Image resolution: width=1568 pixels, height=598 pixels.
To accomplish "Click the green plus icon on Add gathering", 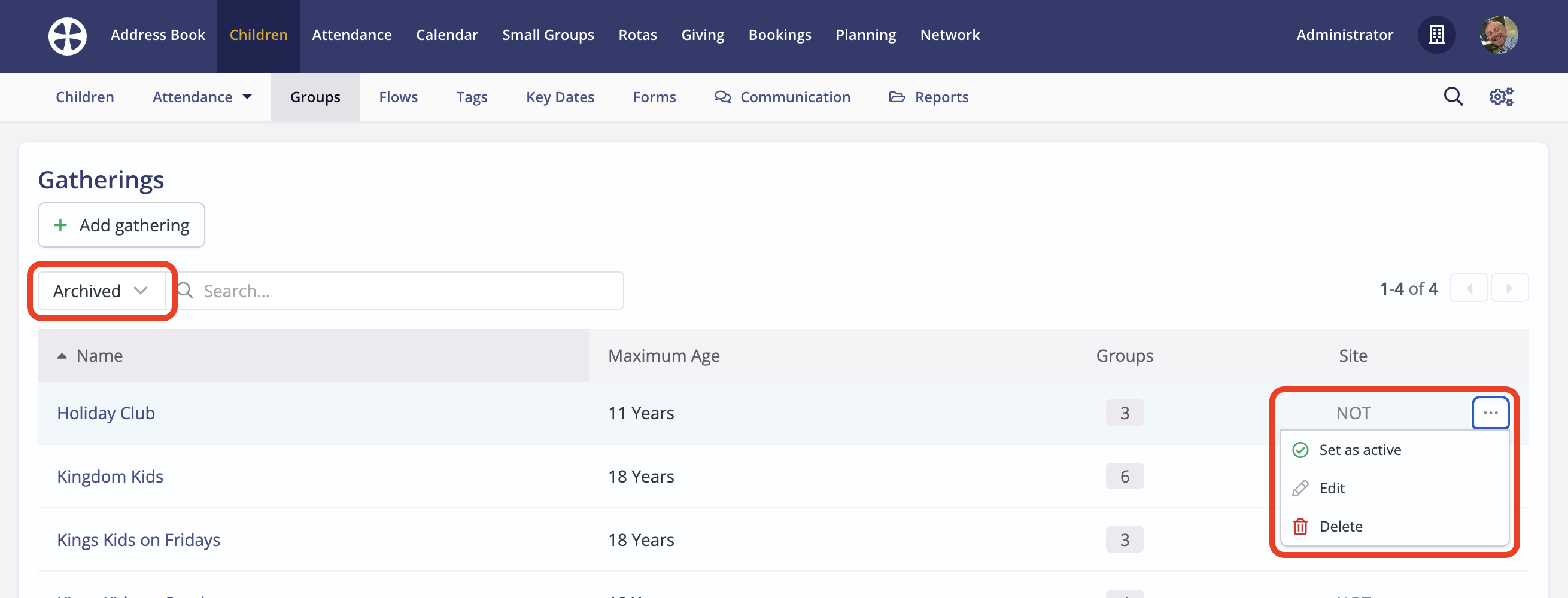I will point(60,225).
